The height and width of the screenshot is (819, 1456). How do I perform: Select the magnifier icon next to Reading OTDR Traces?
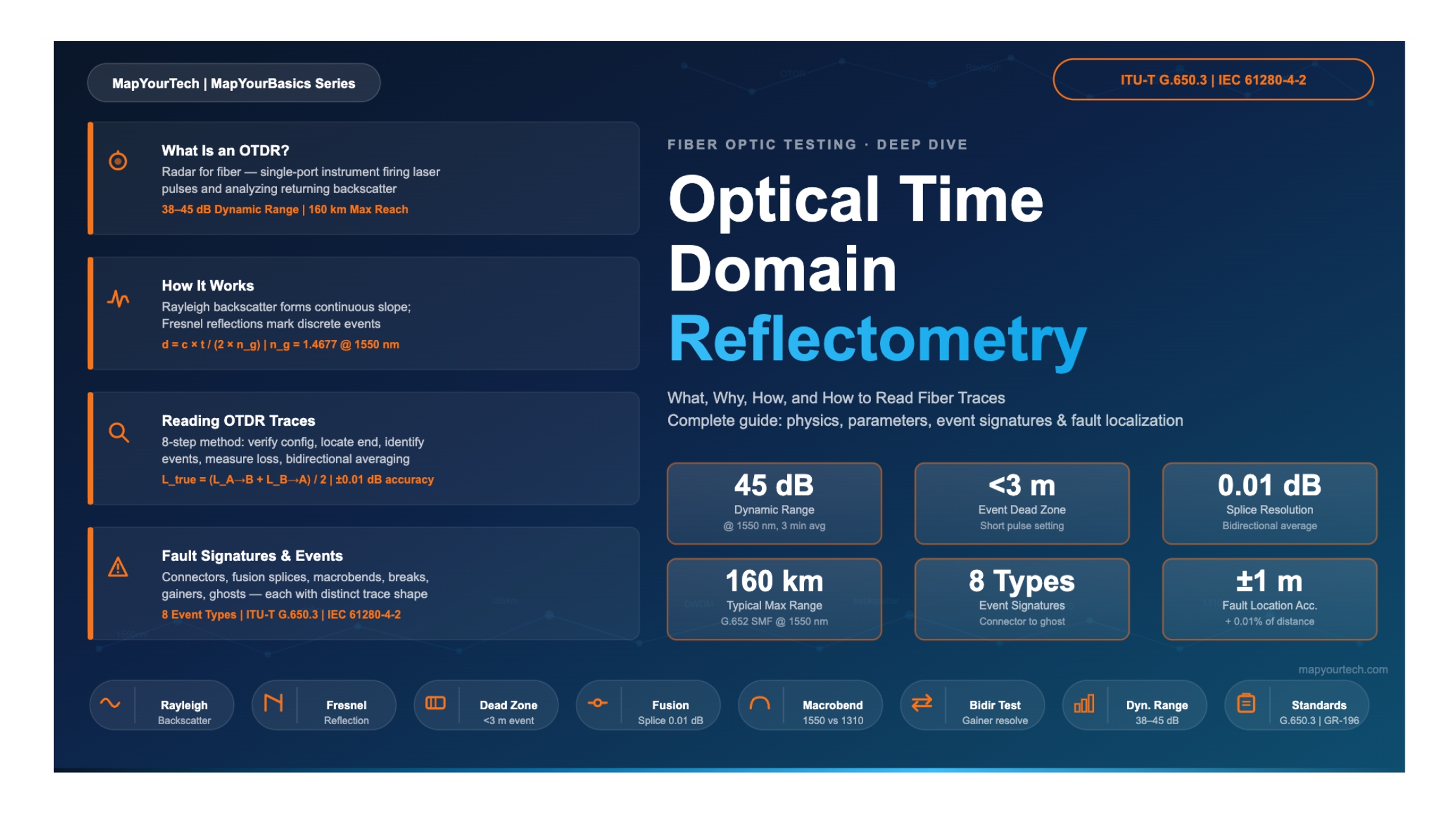[119, 432]
